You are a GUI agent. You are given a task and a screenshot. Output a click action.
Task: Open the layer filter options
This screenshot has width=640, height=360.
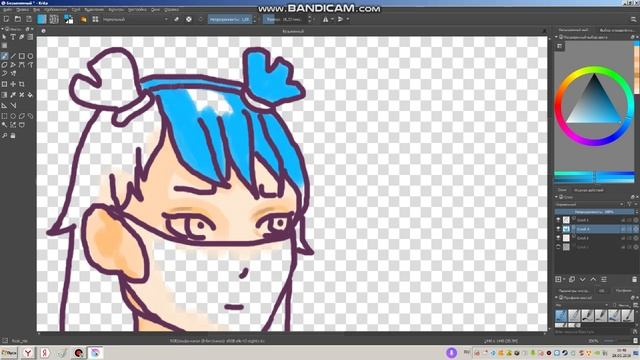(x=630, y=204)
